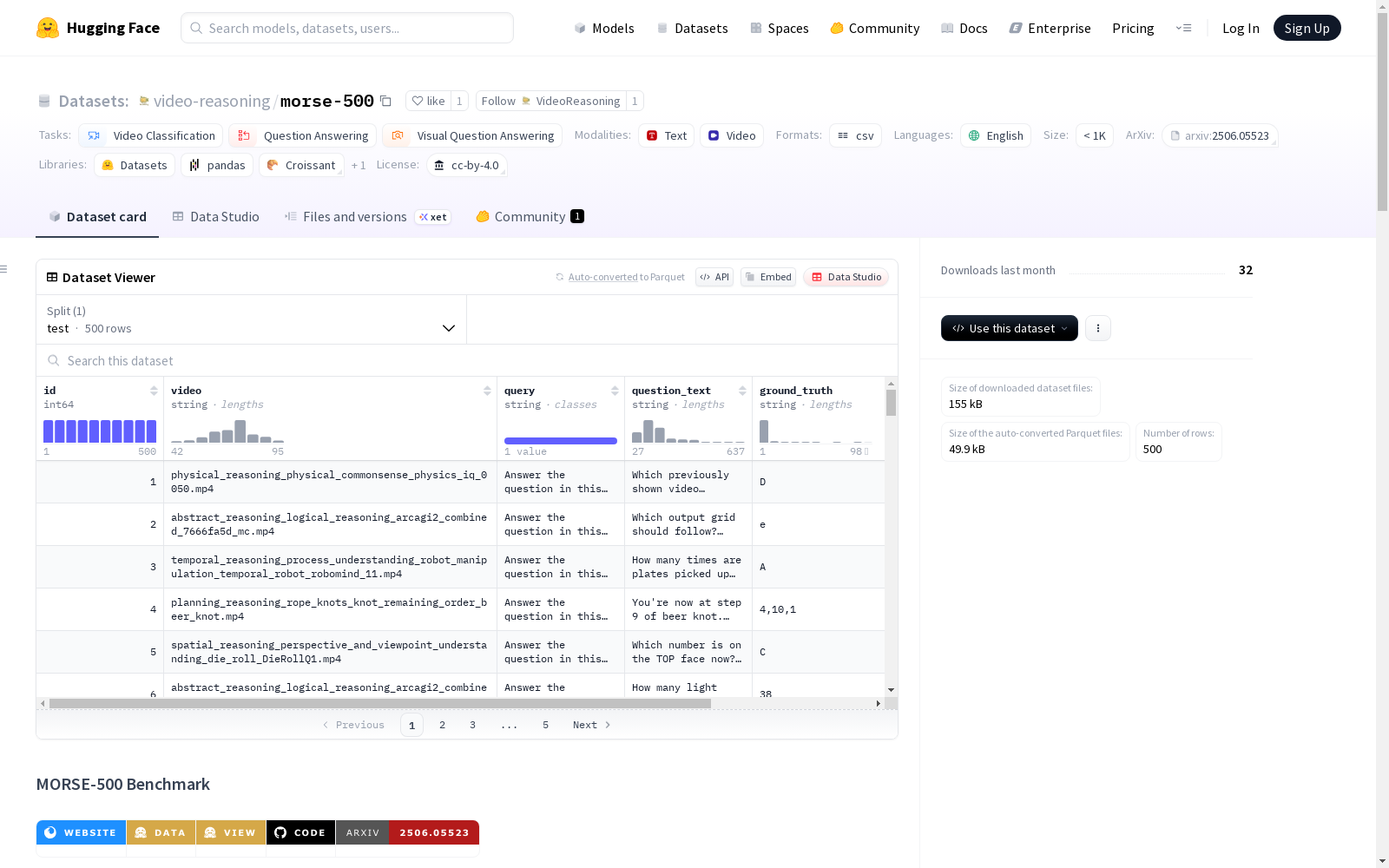The height and width of the screenshot is (868, 1389).
Task: Open the GitHub CODE badge link
Action: (x=300, y=832)
